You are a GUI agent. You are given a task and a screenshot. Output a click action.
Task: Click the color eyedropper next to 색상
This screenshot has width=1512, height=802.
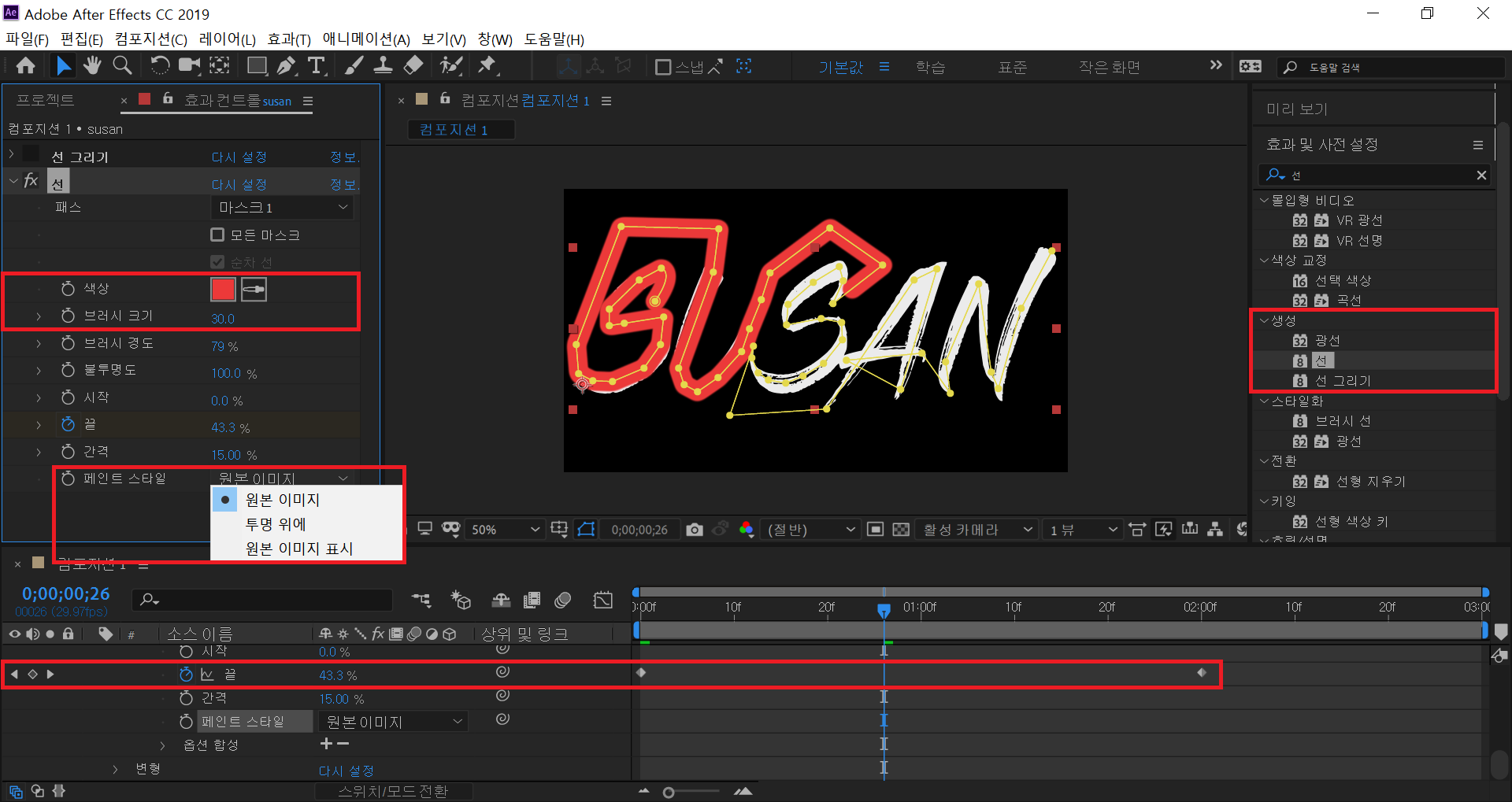click(x=254, y=290)
